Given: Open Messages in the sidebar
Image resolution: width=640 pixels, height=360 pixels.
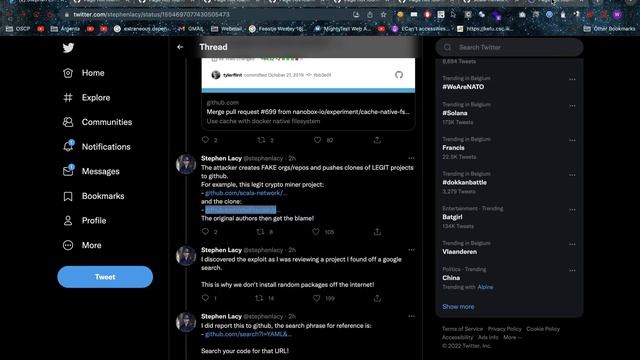Looking at the screenshot, I should (91, 171).
